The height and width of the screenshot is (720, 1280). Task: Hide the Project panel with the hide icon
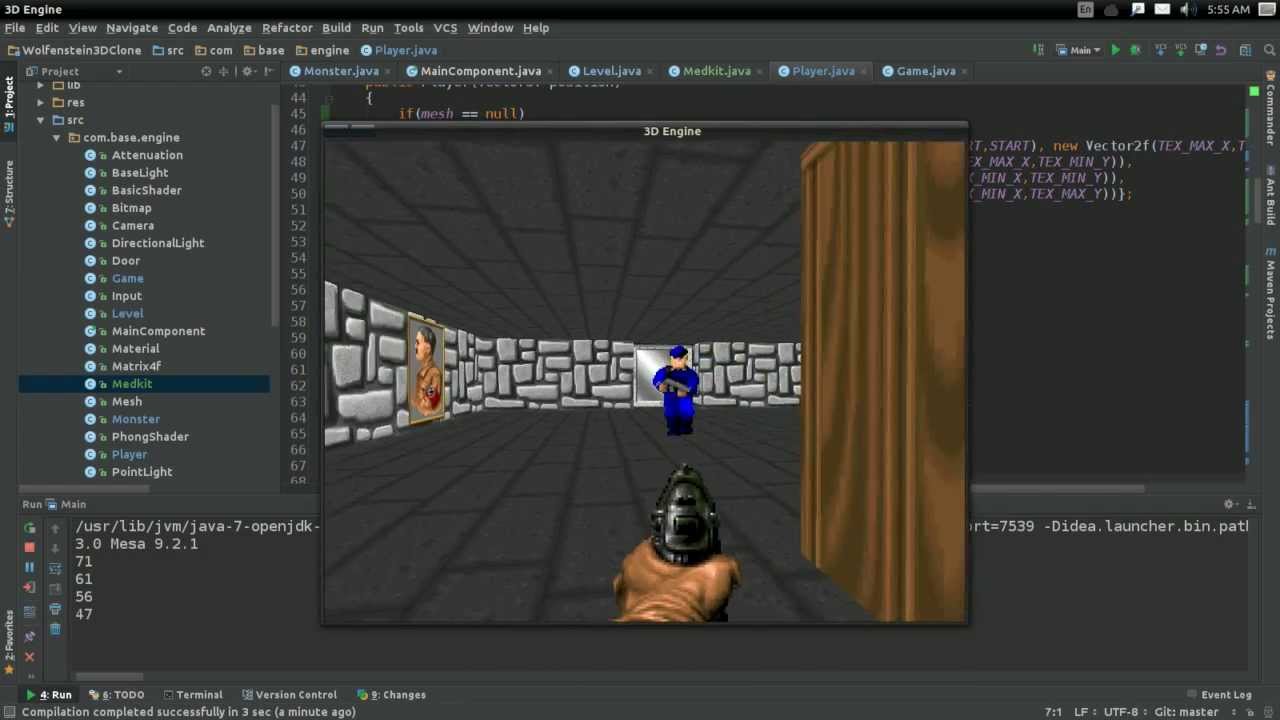point(270,71)
